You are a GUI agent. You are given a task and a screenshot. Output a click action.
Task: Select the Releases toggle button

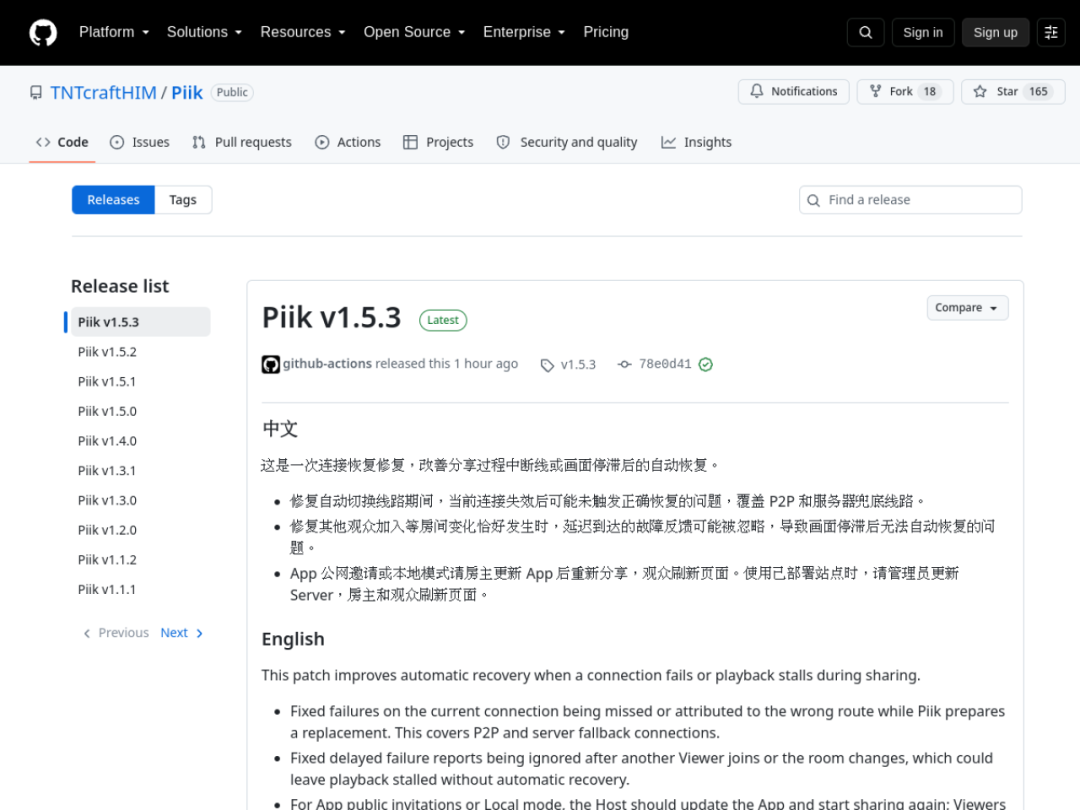click(114, 200)
